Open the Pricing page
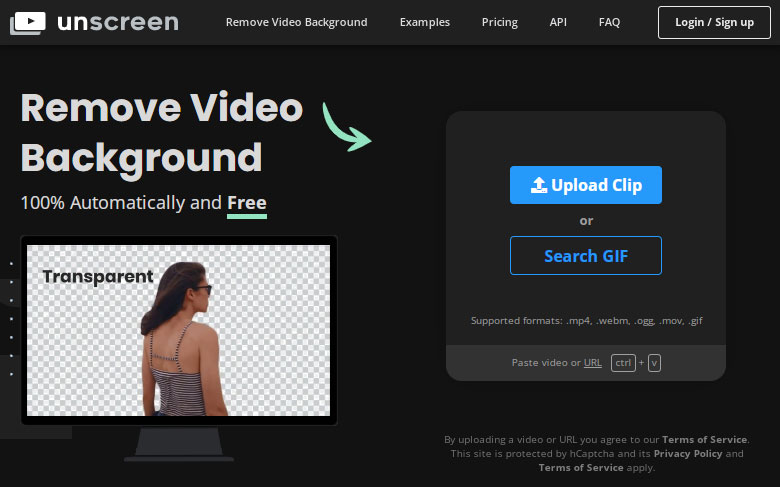 [499, 22]
